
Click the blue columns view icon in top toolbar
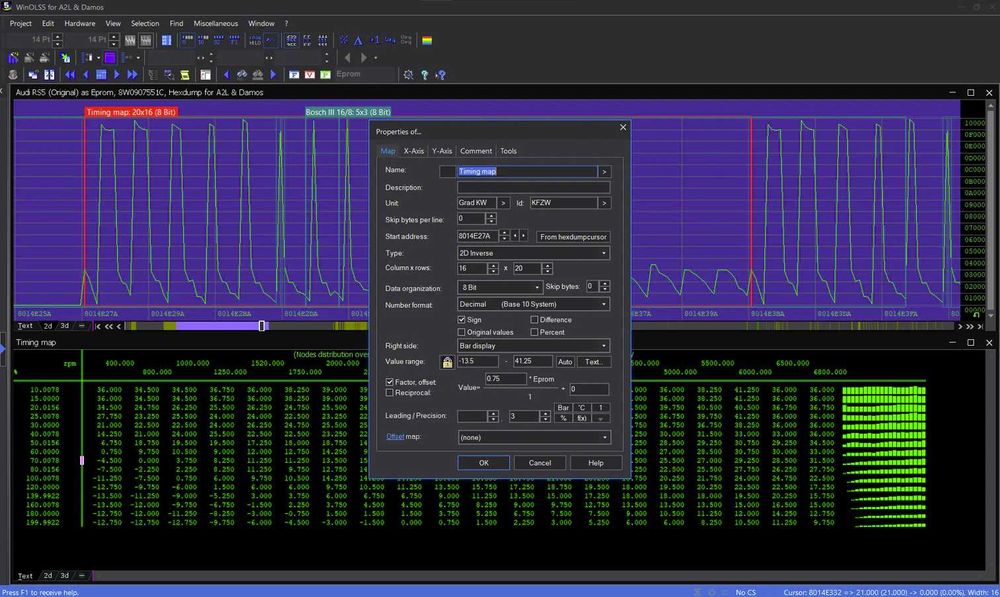tap(166, 40)
